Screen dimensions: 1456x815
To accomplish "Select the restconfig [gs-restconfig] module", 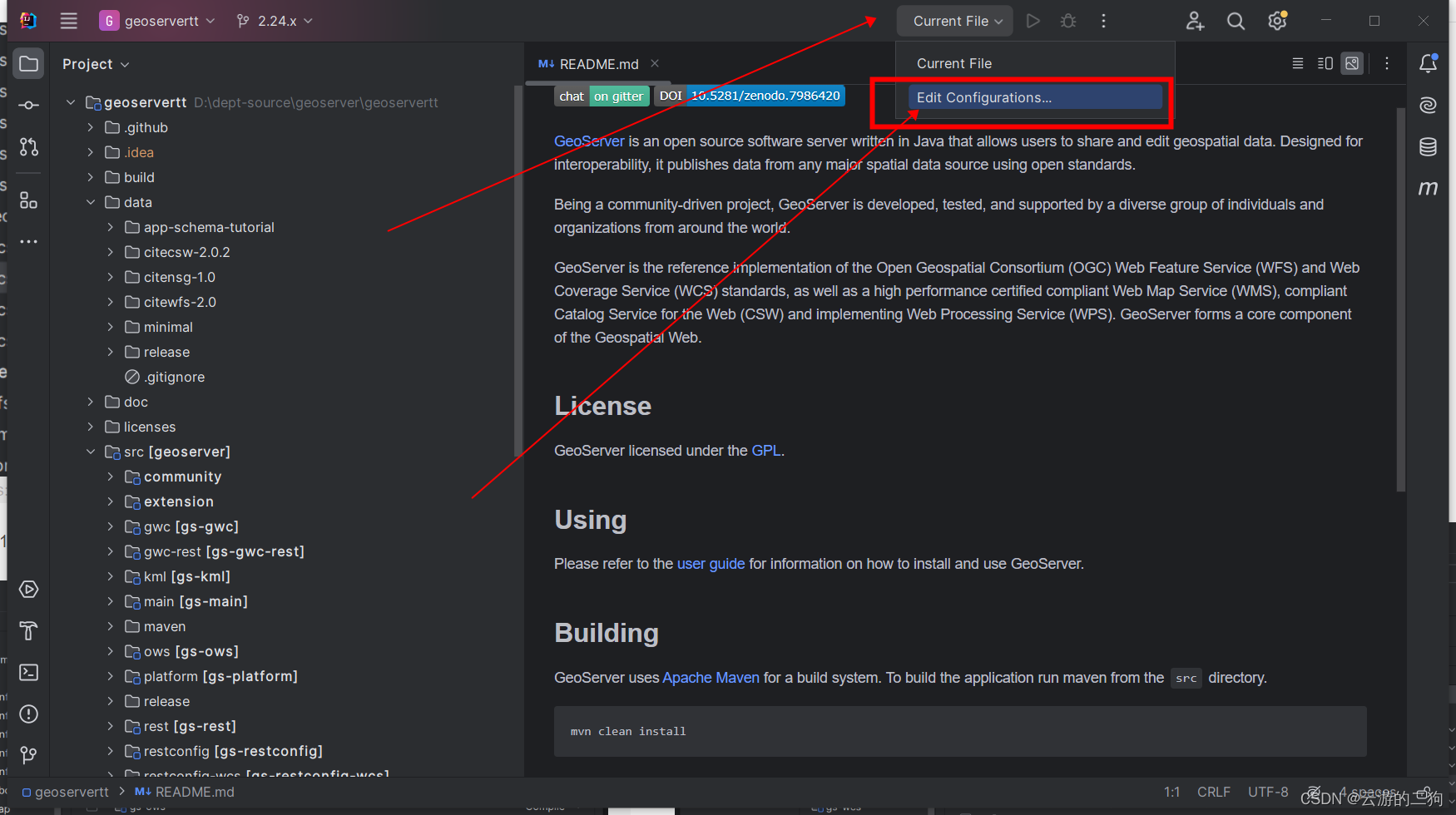I will (224, 751).
